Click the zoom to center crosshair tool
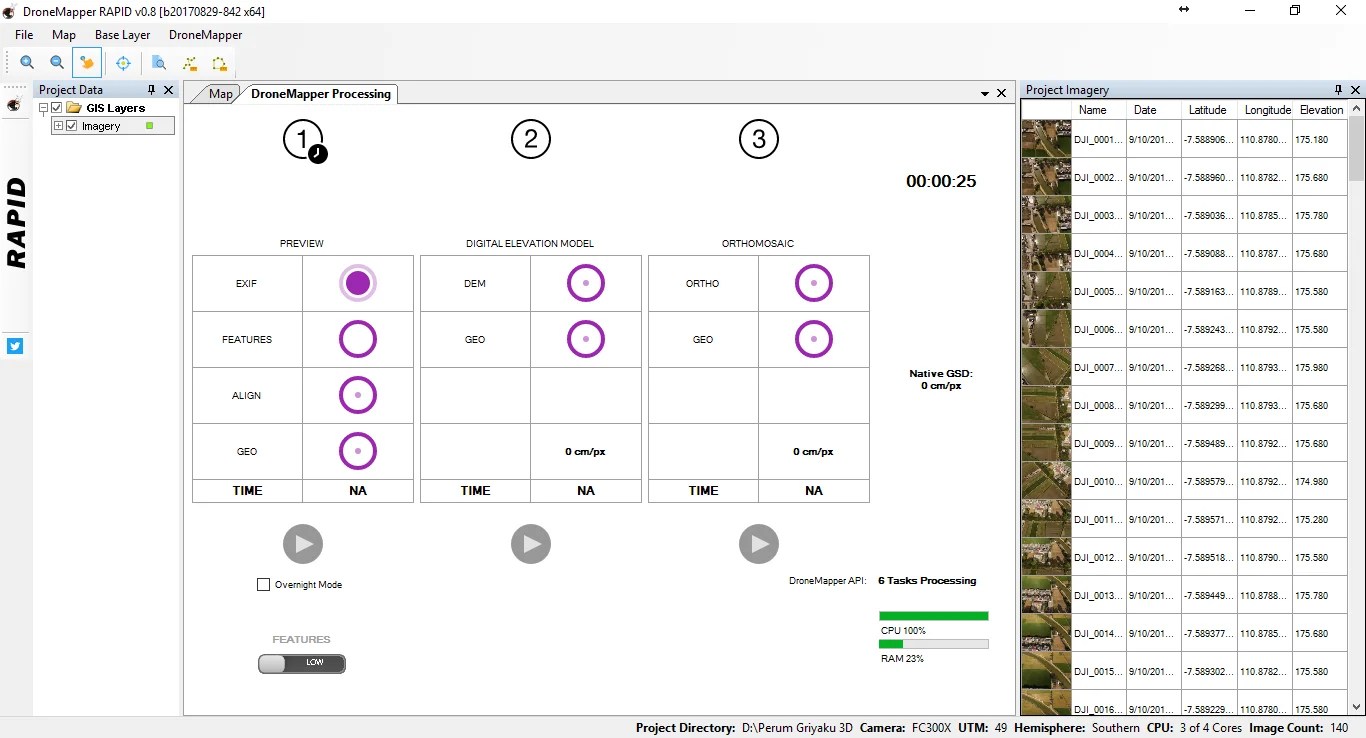The width and height of the screenshot is (1366, 738). (123, 62)
